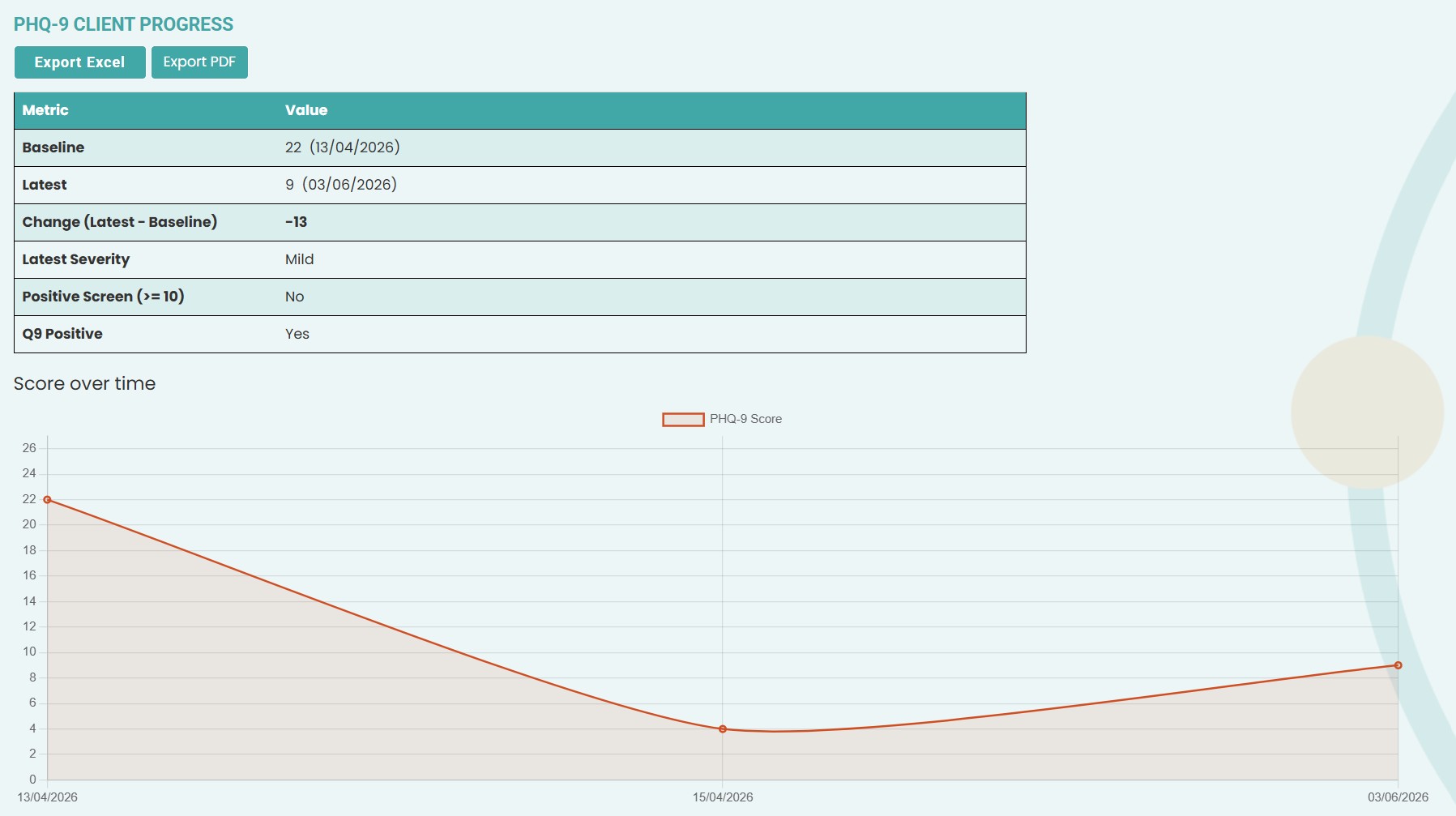This screenshot has width=1456, height=816.
Task: Select the 15/04/2026 data point at score 4
Action: tap(723, 729)
